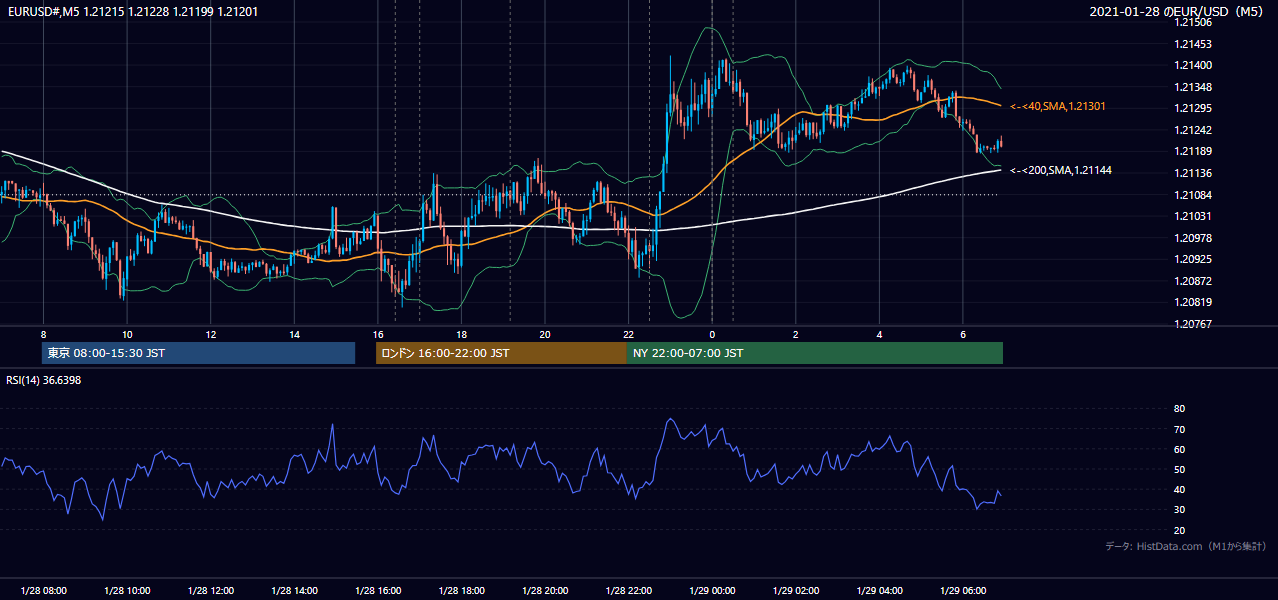Viewport: 1278px width, 600px height.
Task: Click hour '16' on the price chart time axis
Action: click(378, 334)
